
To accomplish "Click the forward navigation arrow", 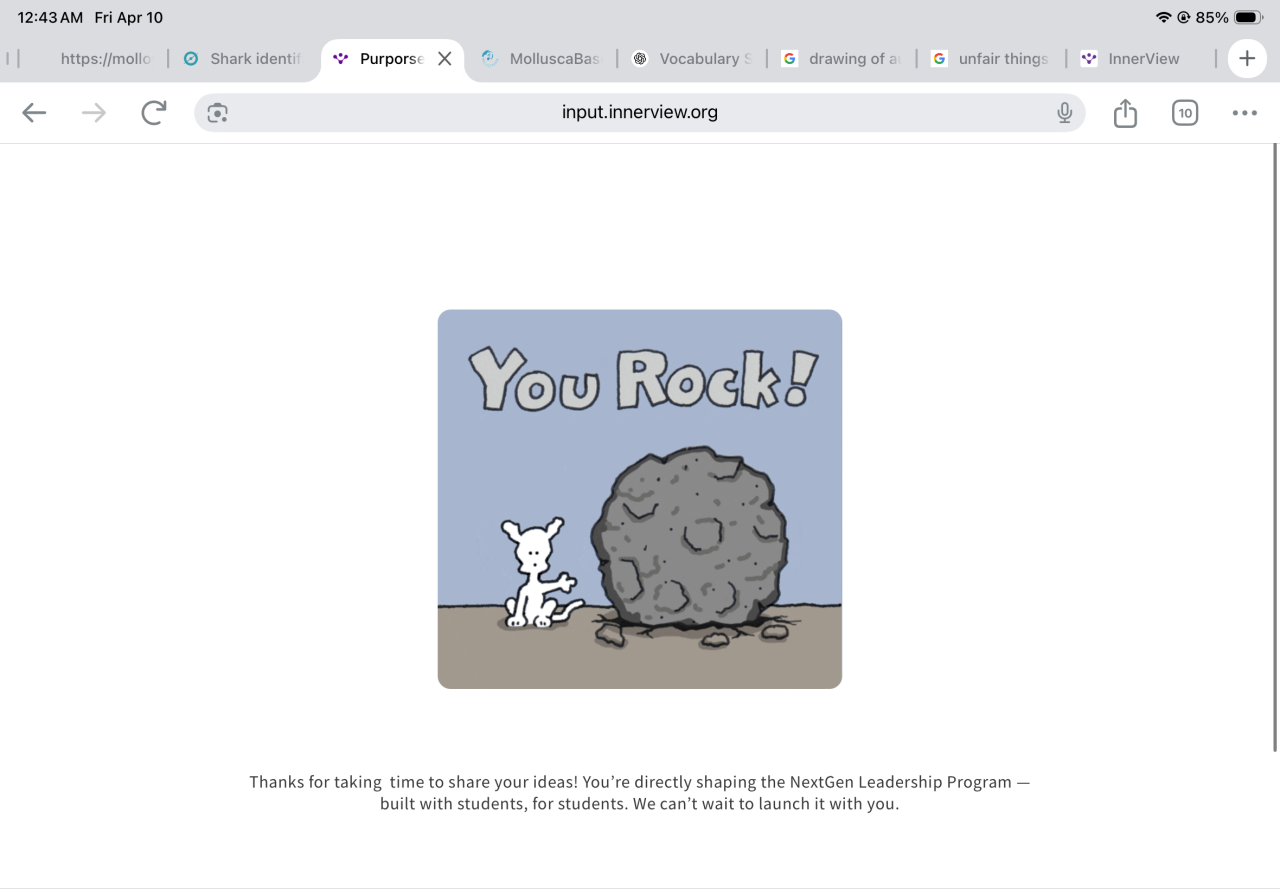I will 94,113.
